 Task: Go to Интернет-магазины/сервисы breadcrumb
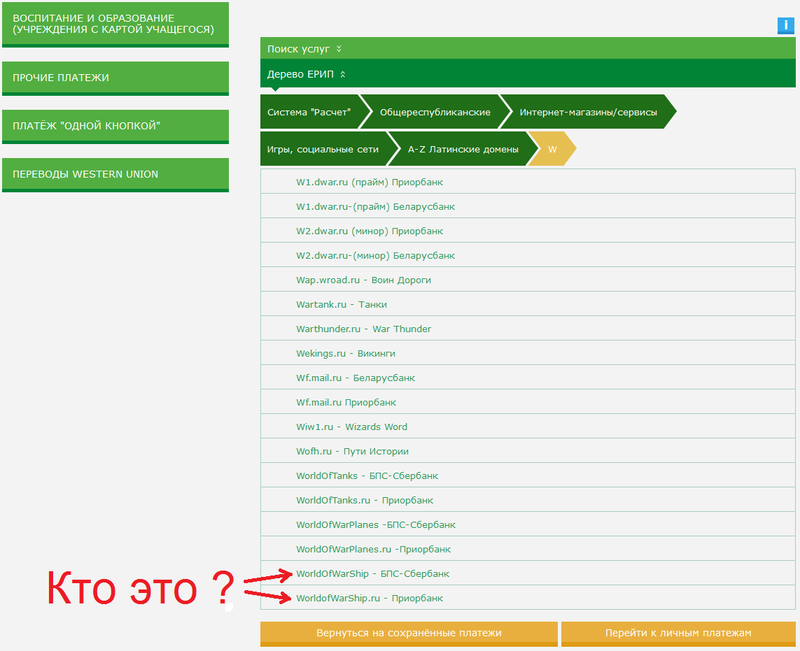(588, 112)
